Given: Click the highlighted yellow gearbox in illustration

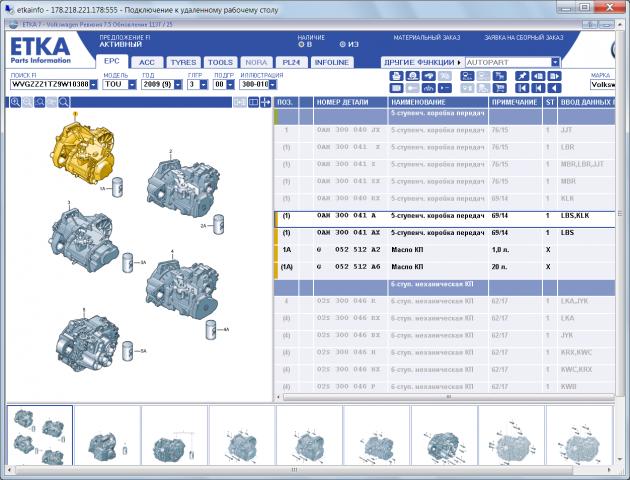Looking at the screenshot, I should point(82,153).
